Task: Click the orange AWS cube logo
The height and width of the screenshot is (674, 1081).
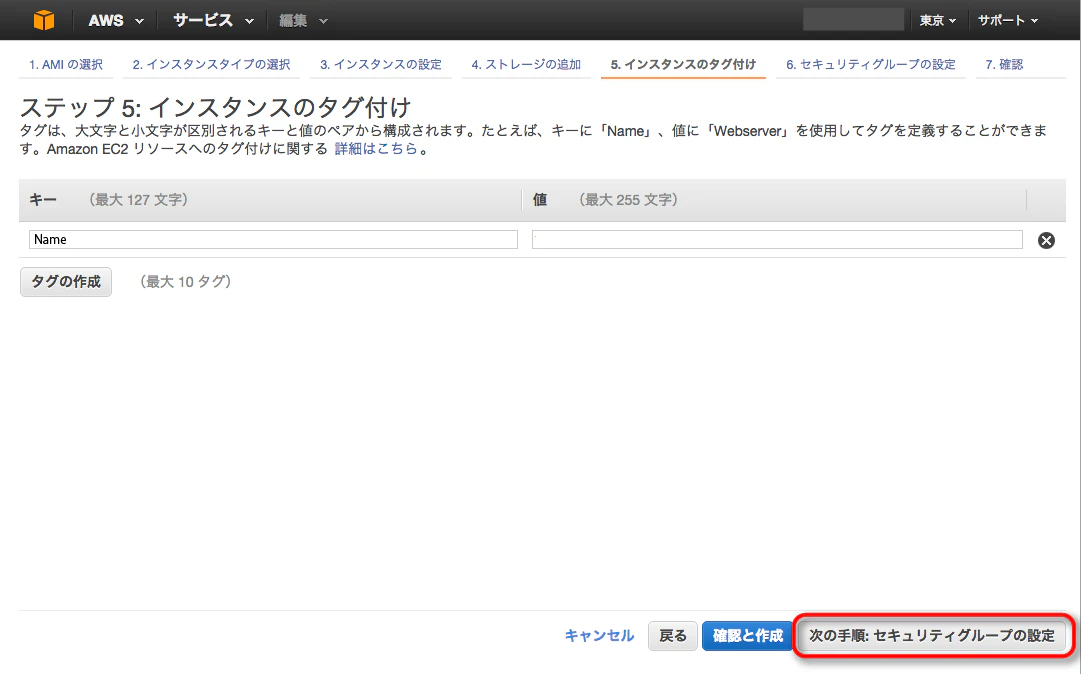Action: point(44,20)
